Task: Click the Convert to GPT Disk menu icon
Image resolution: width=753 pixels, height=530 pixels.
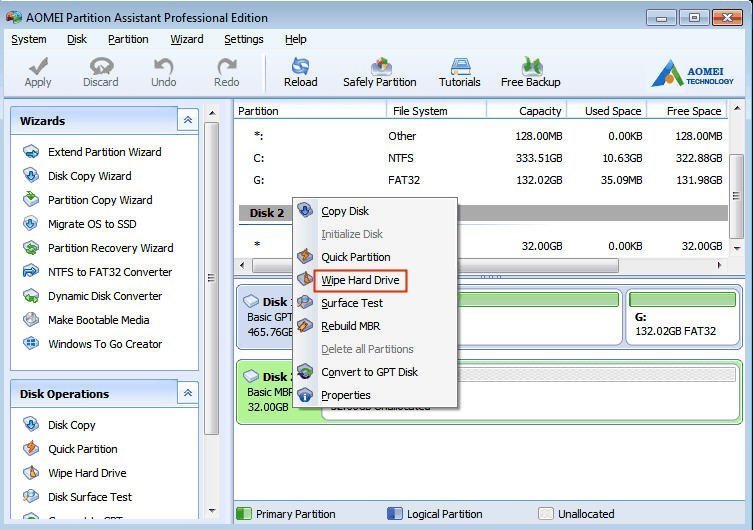Action: 305,372
